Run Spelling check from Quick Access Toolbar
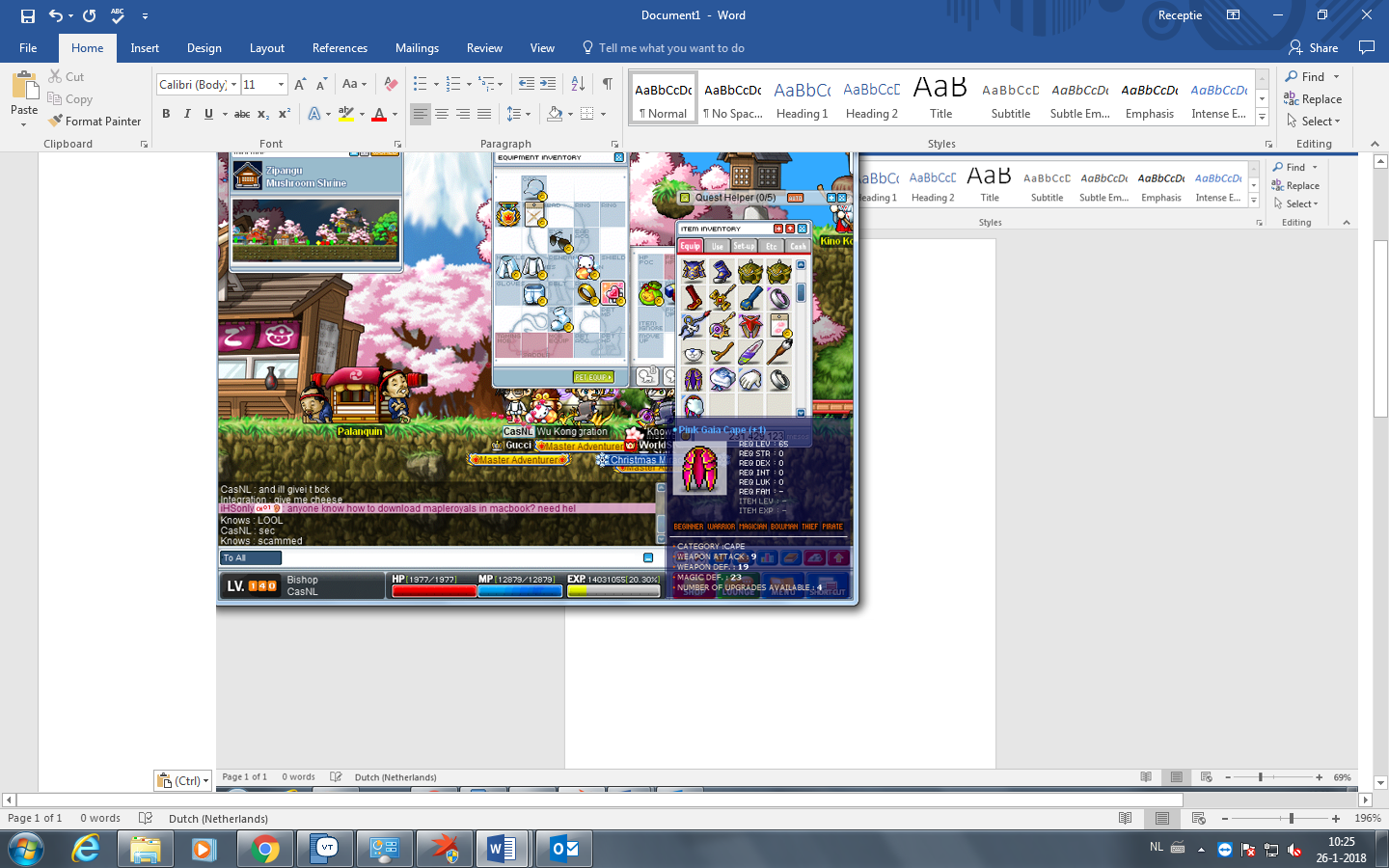The width and height of the screenshot is (1389, 868). 118,15
